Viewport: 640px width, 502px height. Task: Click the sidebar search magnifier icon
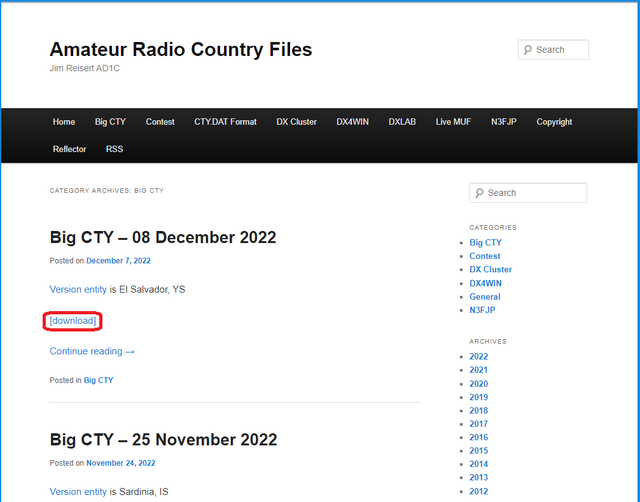[479, 193]
